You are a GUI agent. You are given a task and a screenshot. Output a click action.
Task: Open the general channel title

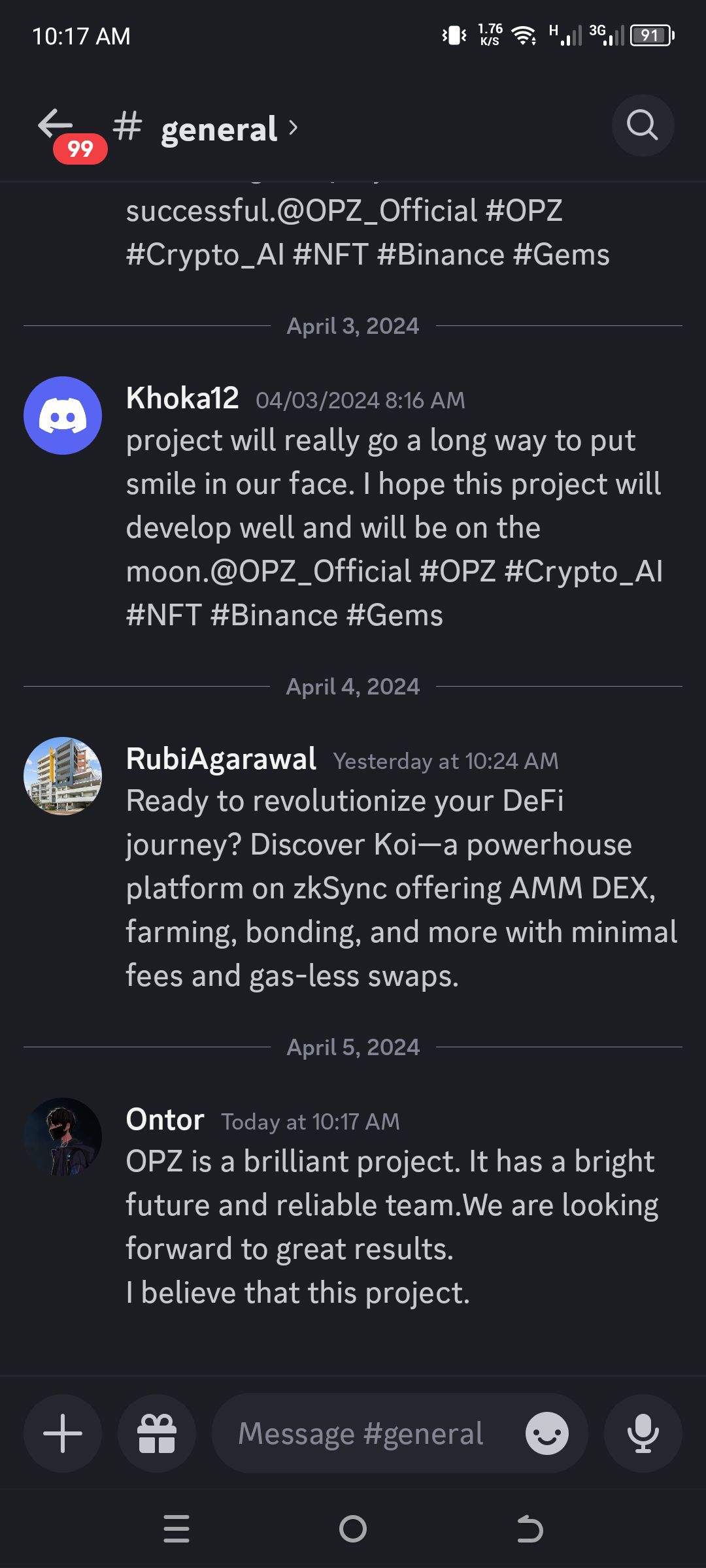point(219,129)
